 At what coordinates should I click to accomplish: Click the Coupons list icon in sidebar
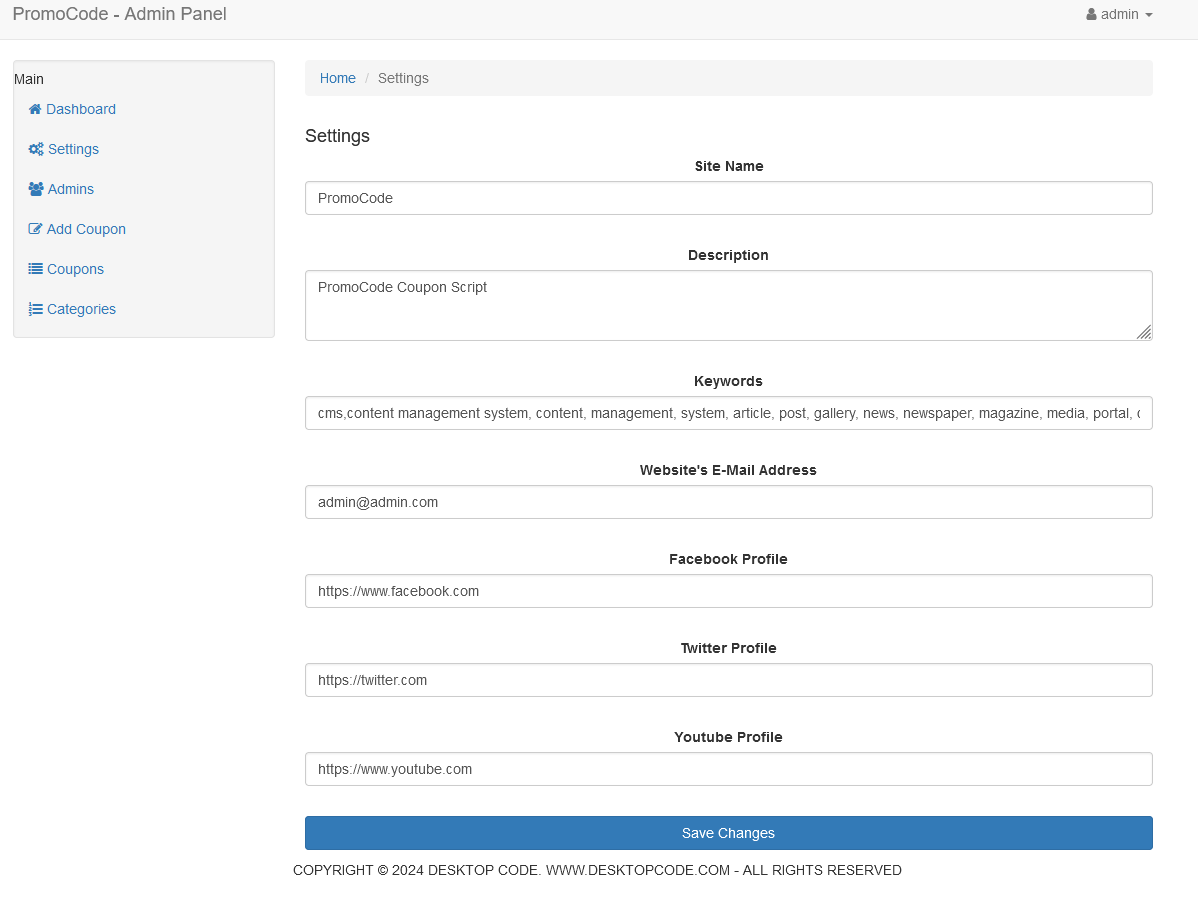pos(36,269)
